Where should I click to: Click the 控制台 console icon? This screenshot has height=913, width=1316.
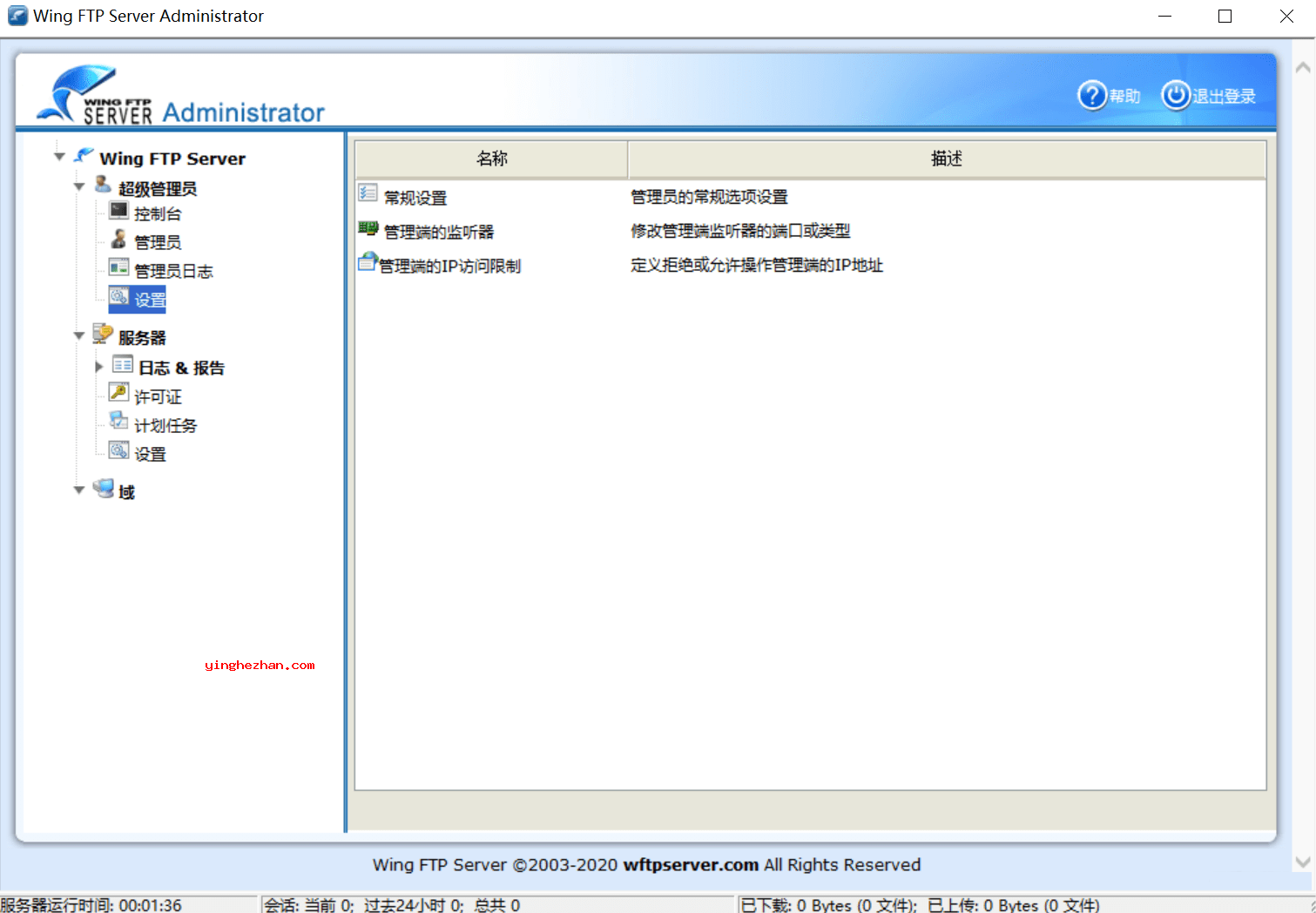(118, 211)
